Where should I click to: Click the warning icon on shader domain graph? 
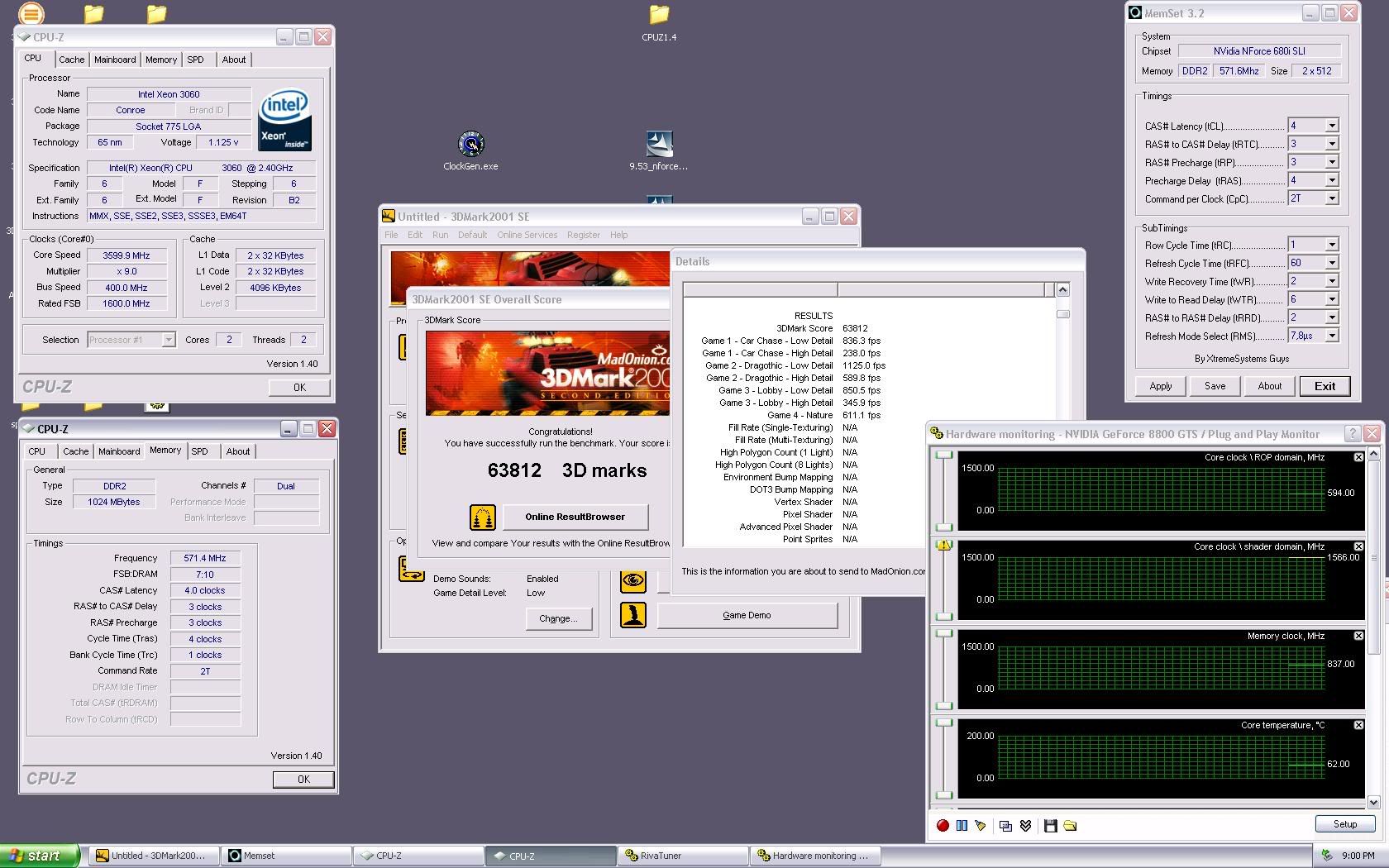click(x=943, y=545)
